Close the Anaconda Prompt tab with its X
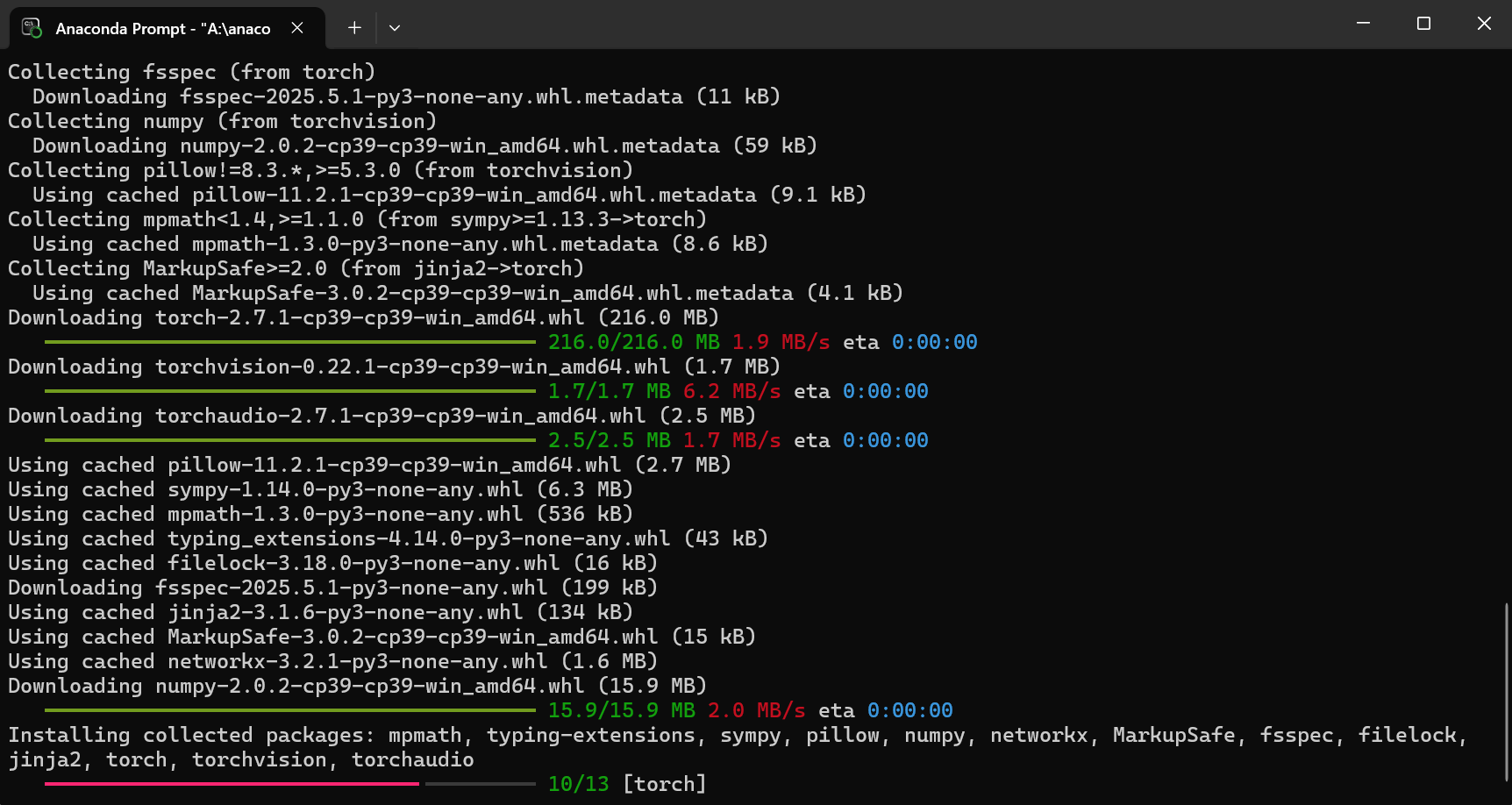1512x805 pixels. (296, 27)
